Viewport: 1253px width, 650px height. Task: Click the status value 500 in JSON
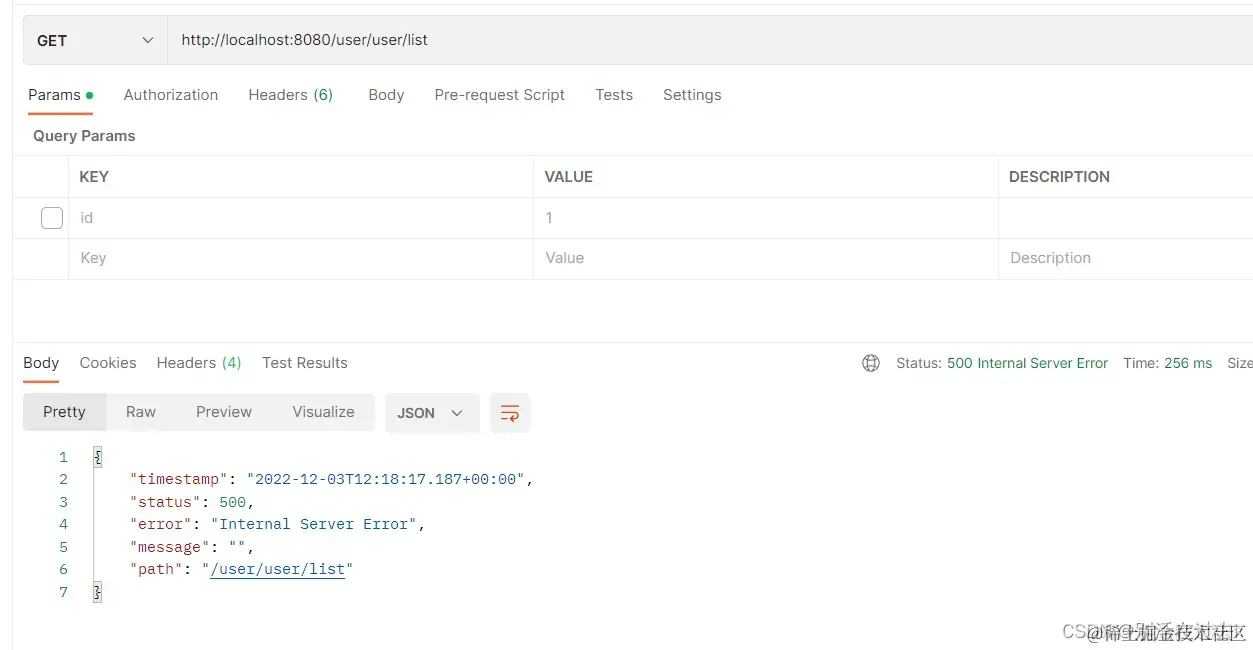[232, 502]
